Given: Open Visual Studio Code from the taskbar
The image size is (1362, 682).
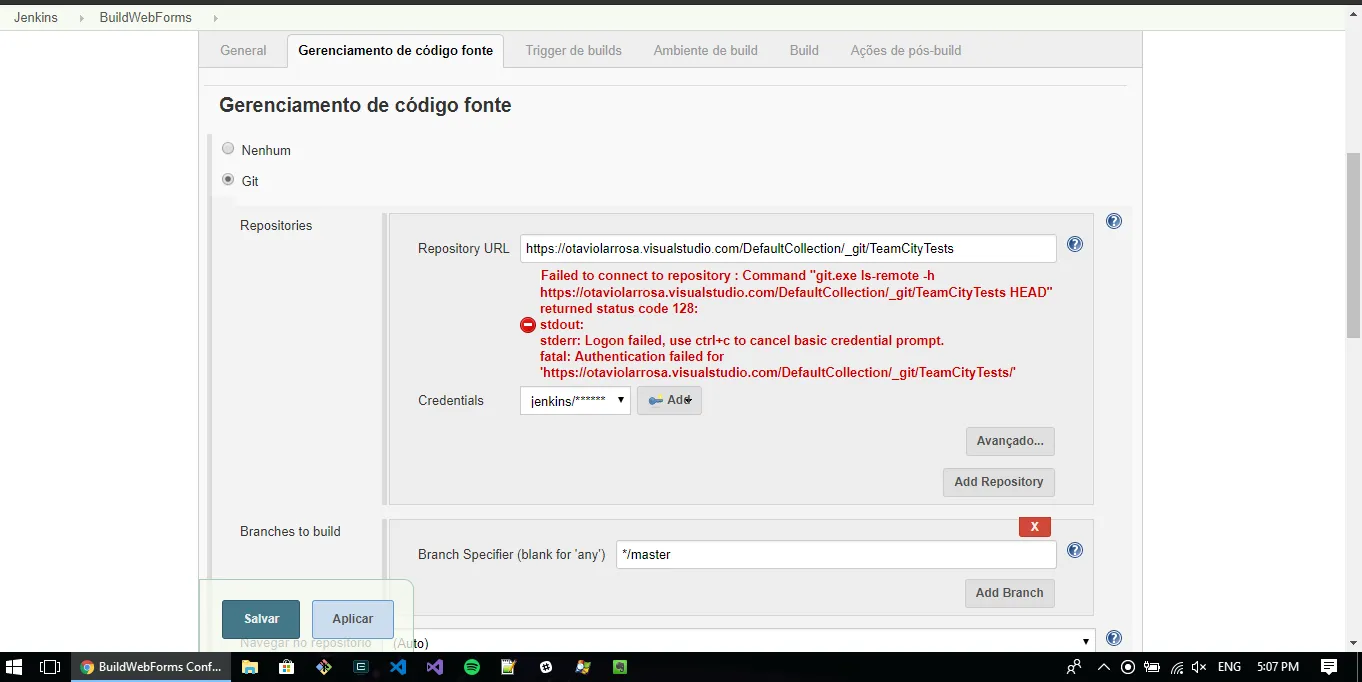Looking at the screenshot, I should 398,667.
